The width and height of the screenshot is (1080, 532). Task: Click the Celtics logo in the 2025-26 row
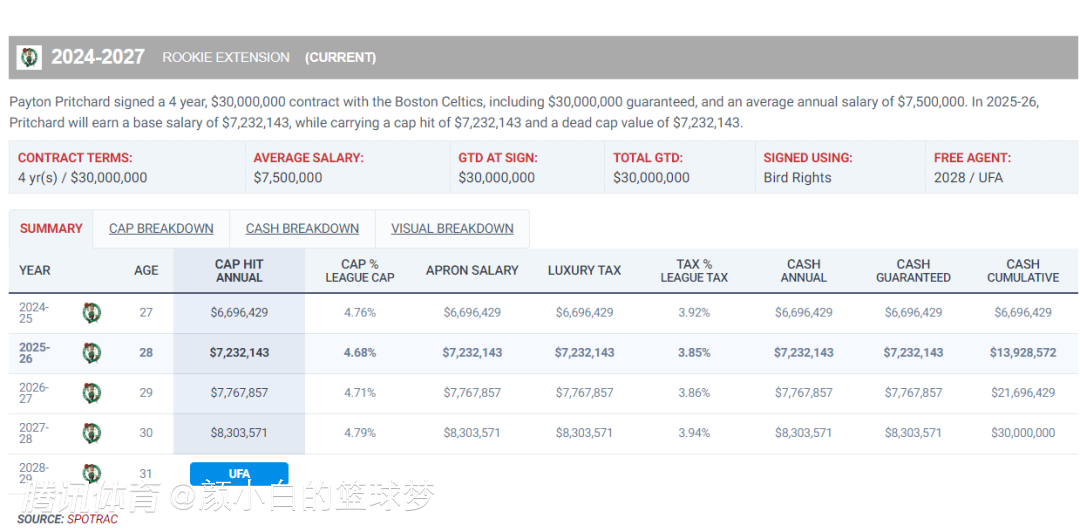[x=92, y=353]
